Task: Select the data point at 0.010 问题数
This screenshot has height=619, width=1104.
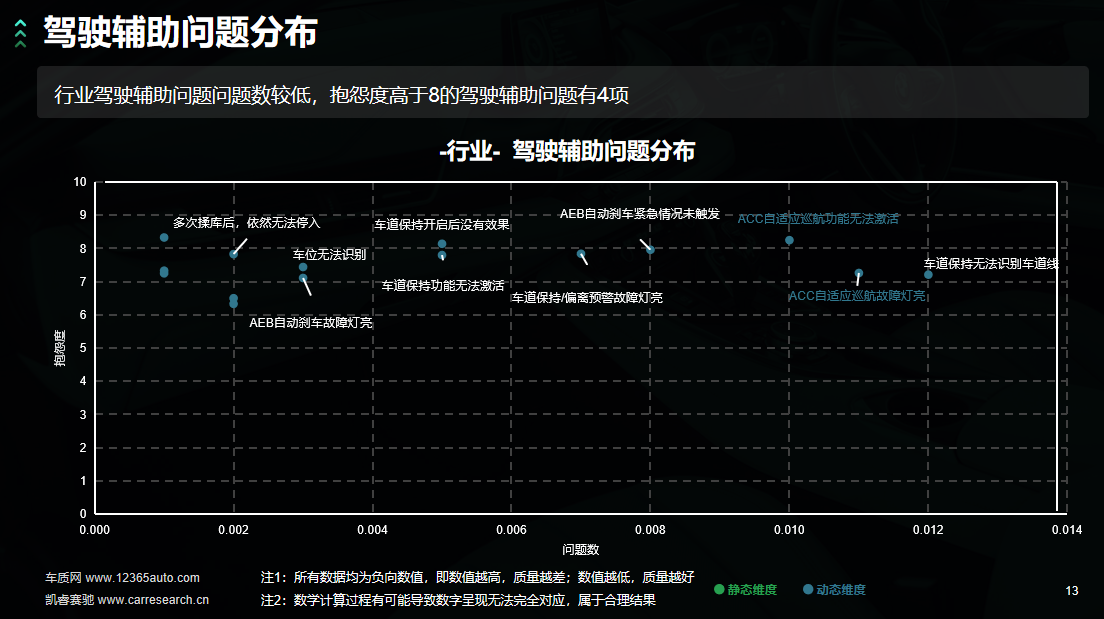Action: coord(789,240)
